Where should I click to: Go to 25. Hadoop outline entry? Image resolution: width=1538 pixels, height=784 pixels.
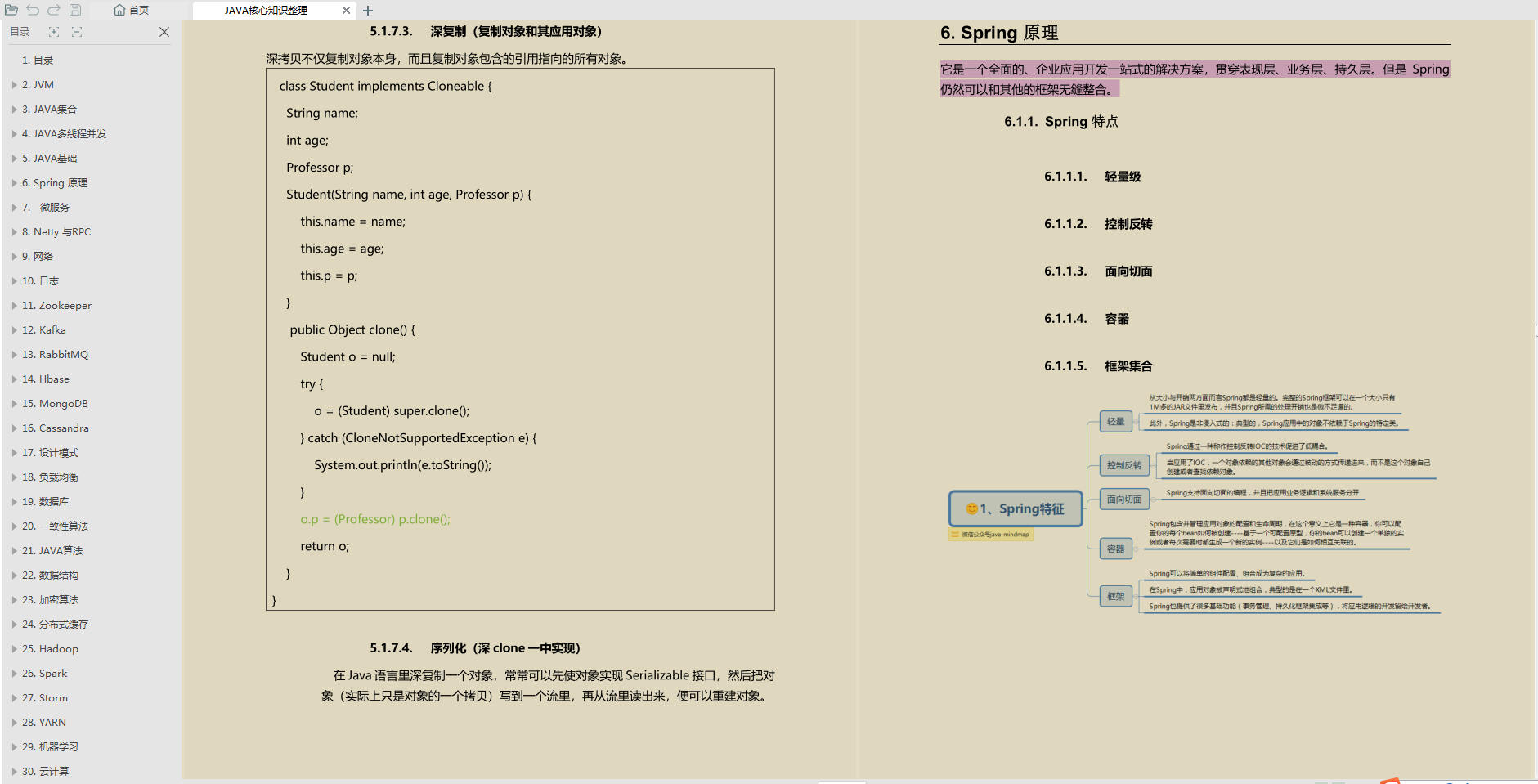pyautogui.click(x=50, y=649)
